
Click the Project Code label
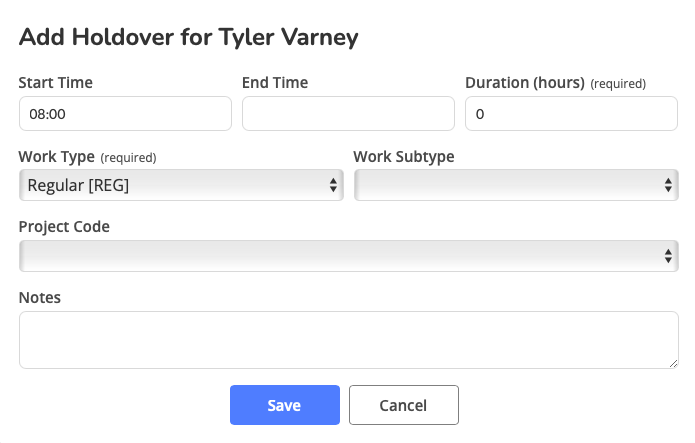coord(64,227)
